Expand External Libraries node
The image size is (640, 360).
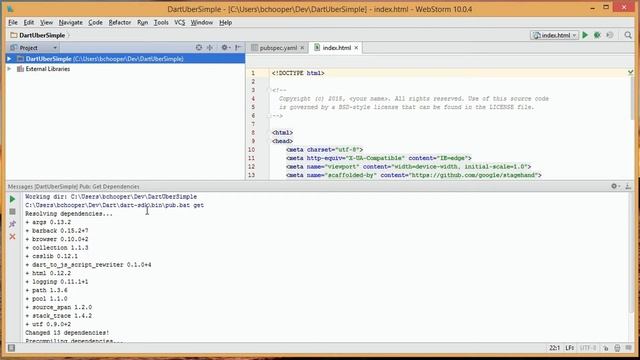point(9,69)
